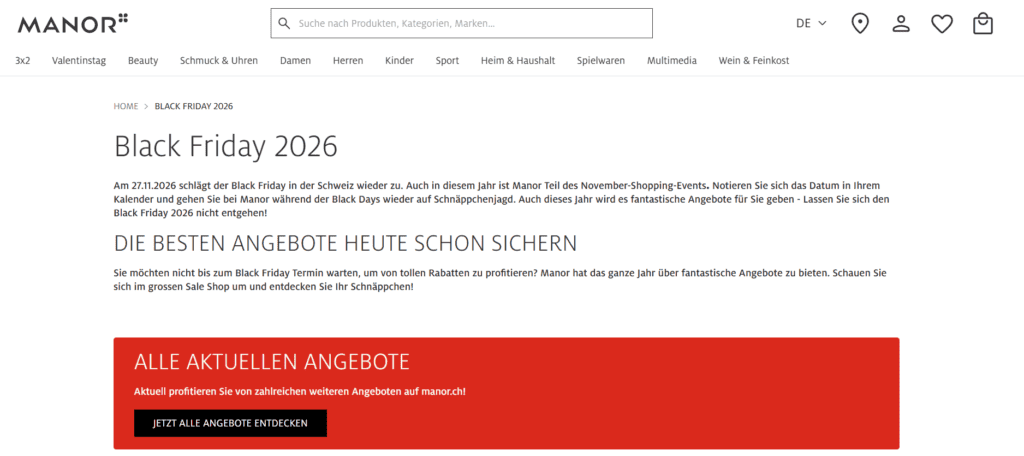
Task: Open the Kinder category
Action: click(400, 61)
